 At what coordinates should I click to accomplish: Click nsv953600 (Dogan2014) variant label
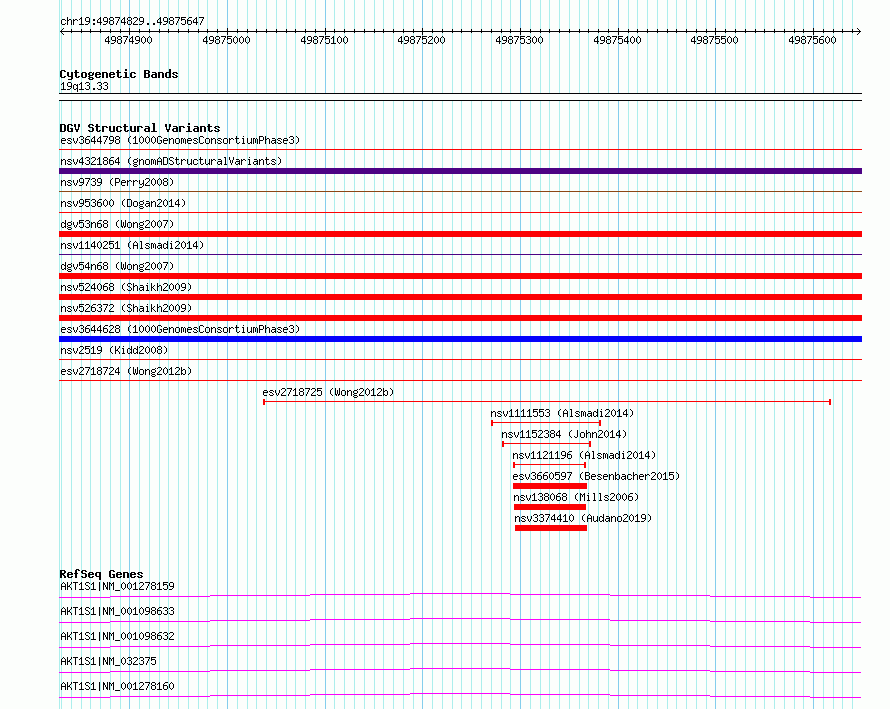point(123,203)
